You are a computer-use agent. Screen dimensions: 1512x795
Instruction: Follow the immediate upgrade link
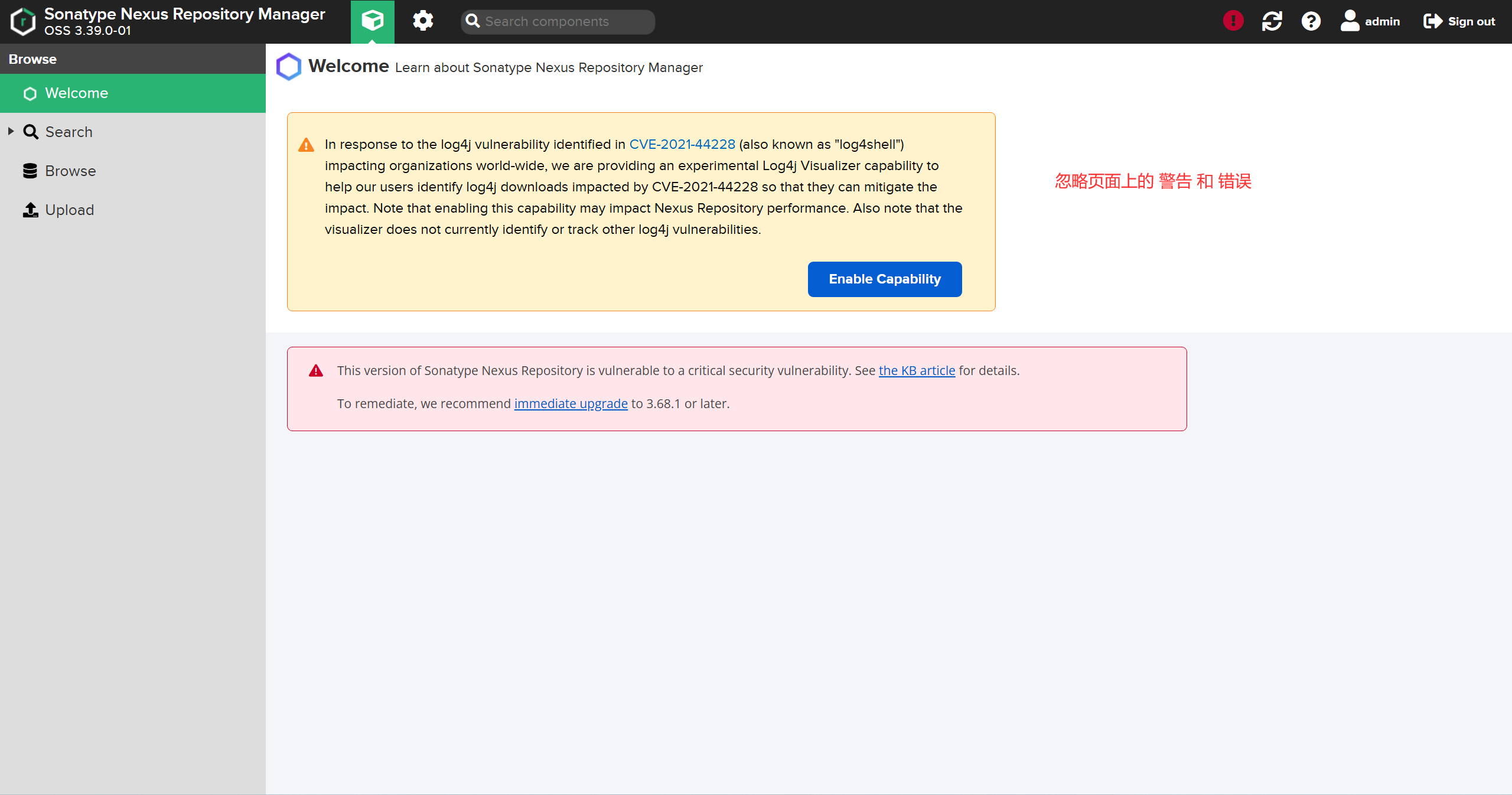(x=571, y=404)
